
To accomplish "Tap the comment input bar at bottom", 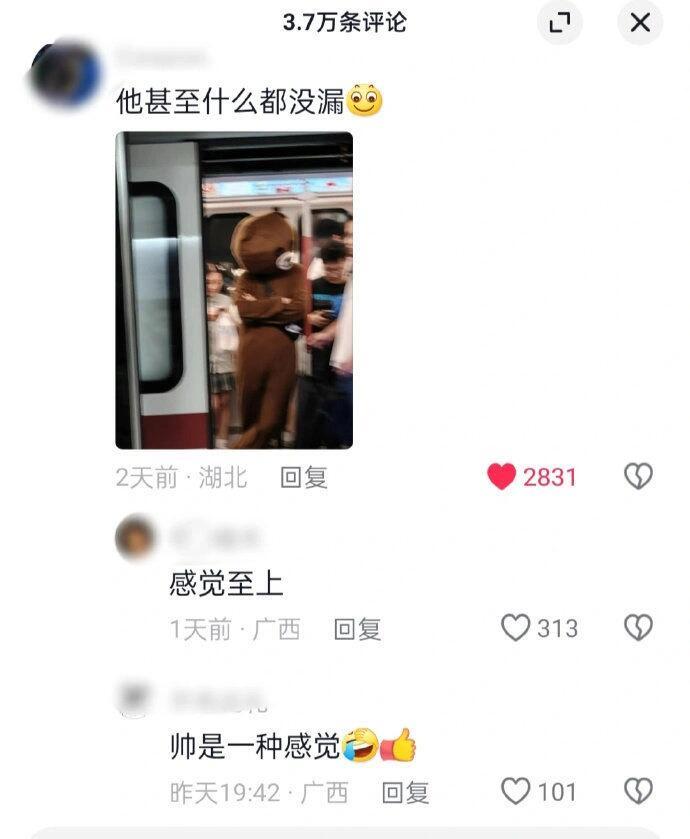I will pyautogui.click(x=345, y=833).
